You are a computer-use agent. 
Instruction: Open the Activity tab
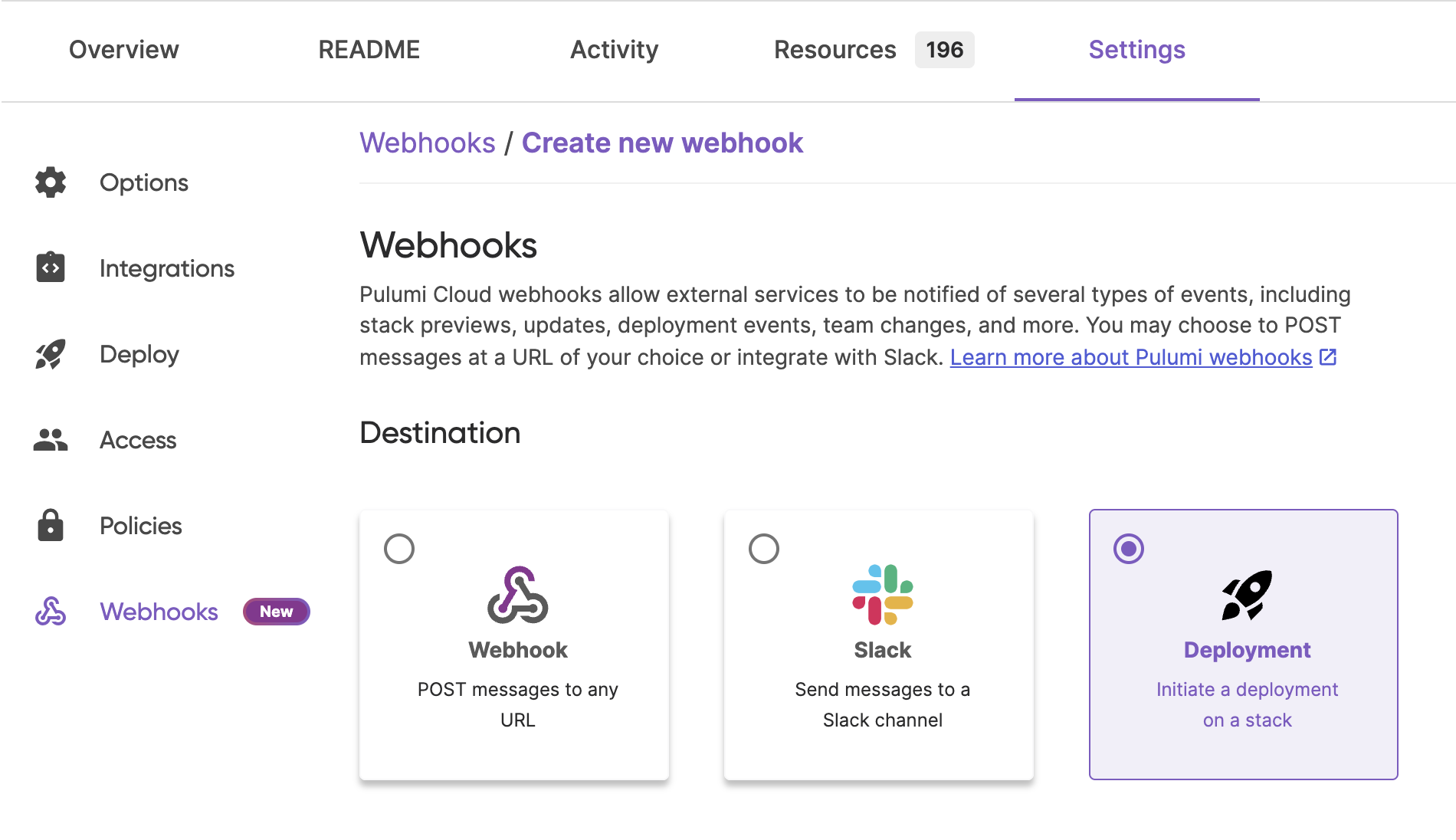coord(614,49)
